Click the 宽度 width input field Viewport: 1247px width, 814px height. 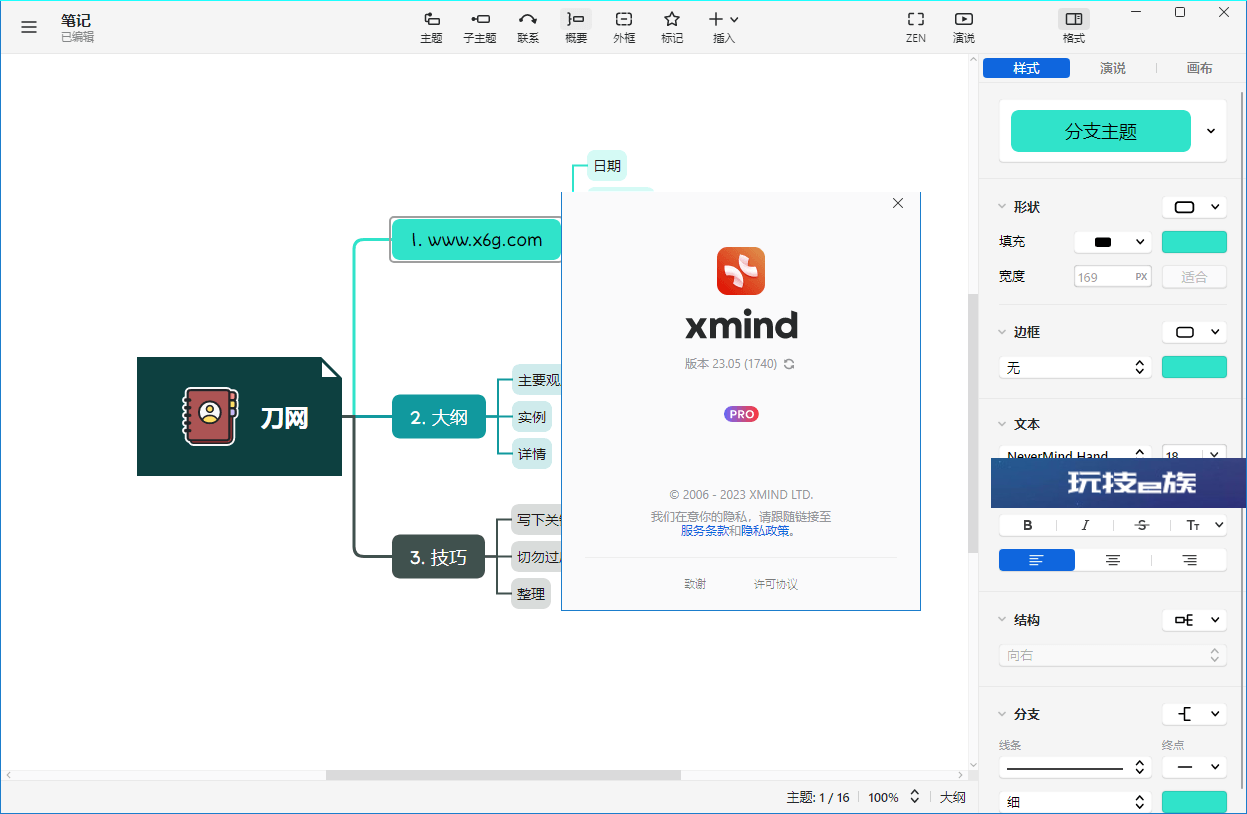(x=1113, y=277)
